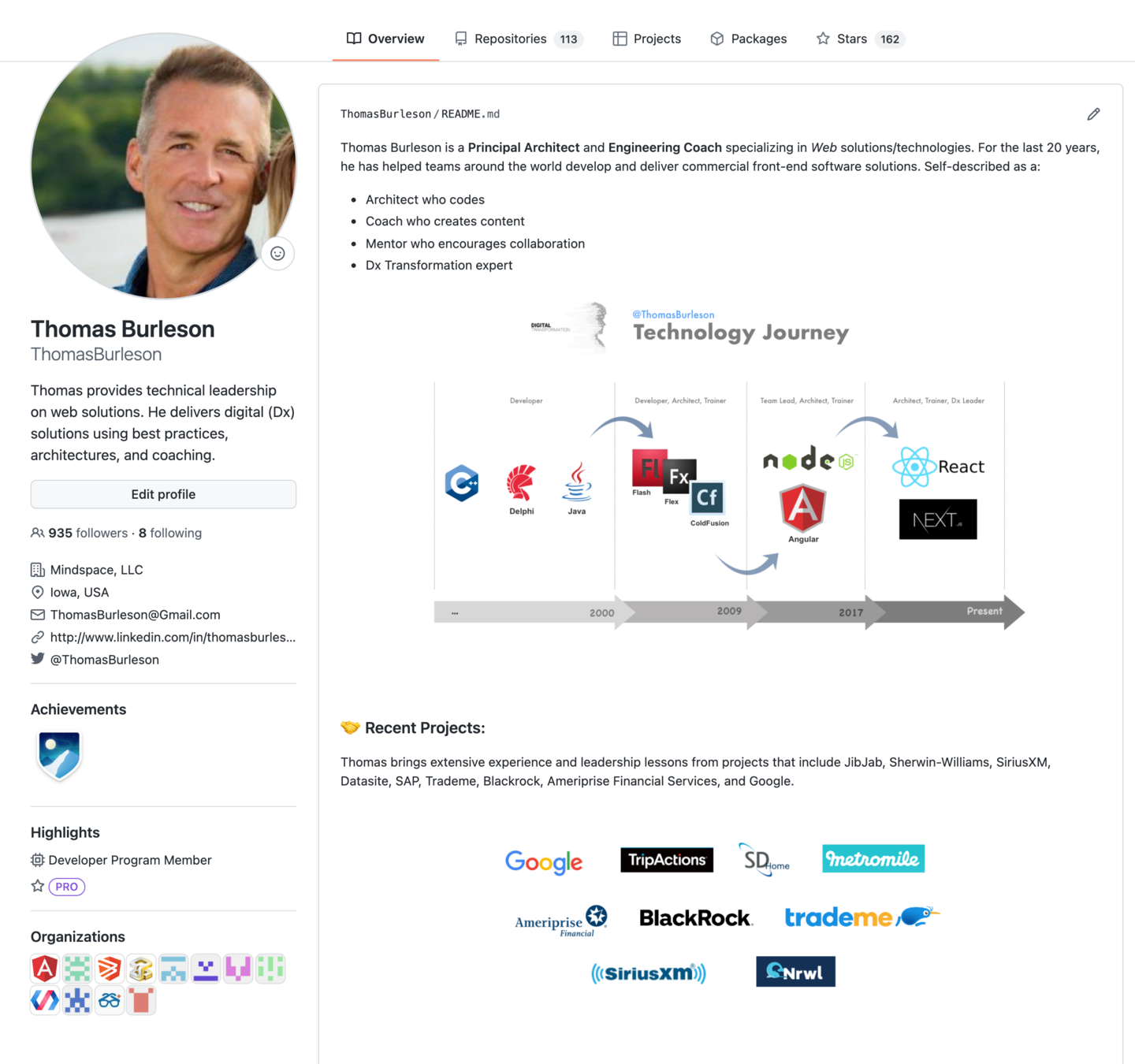Switch to the Repositories tab
The image size is (1135, 1064).
click(x=518, y=39)
